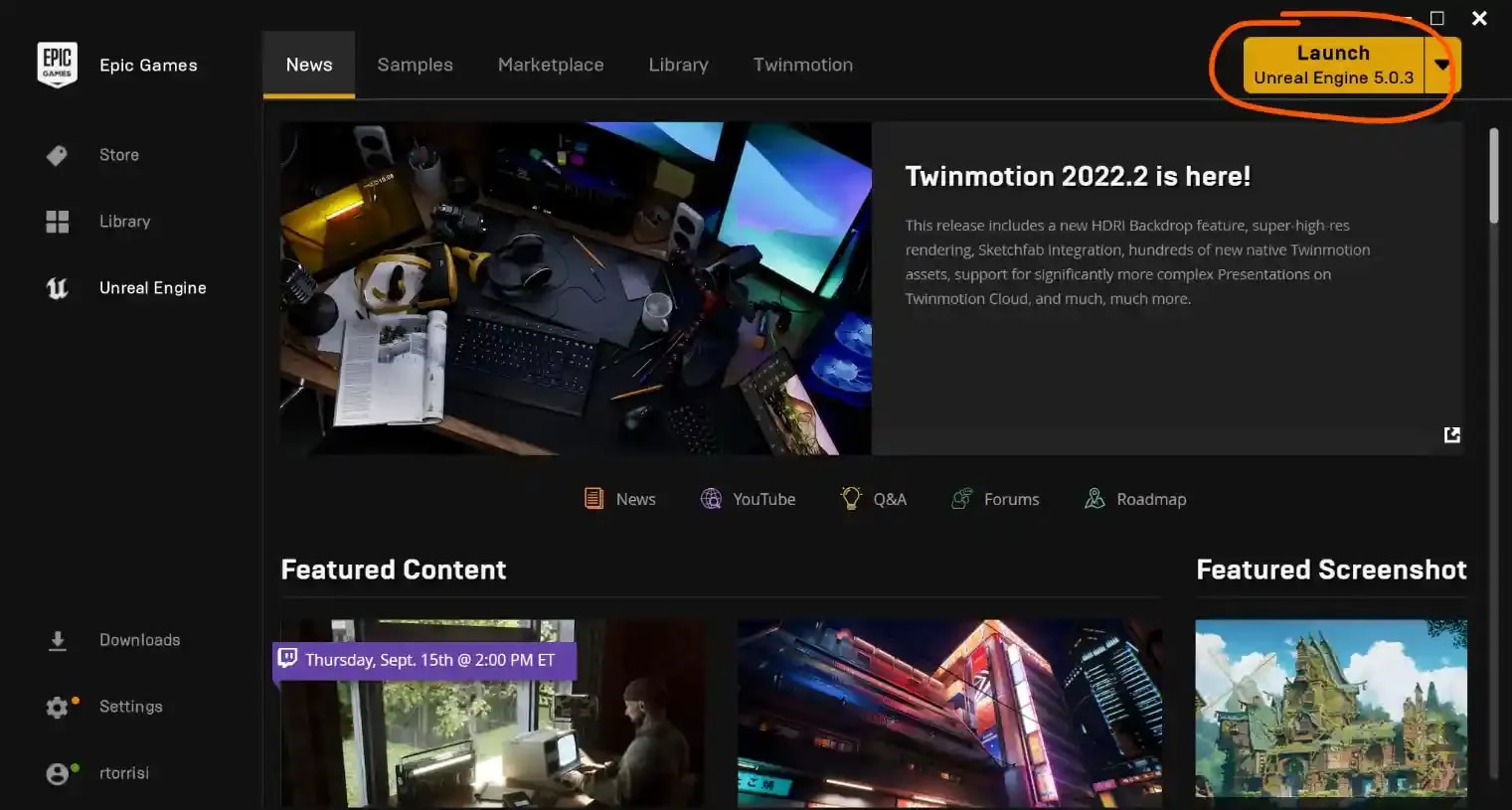Click the Unreal Engine logo icon

point(57,288)
